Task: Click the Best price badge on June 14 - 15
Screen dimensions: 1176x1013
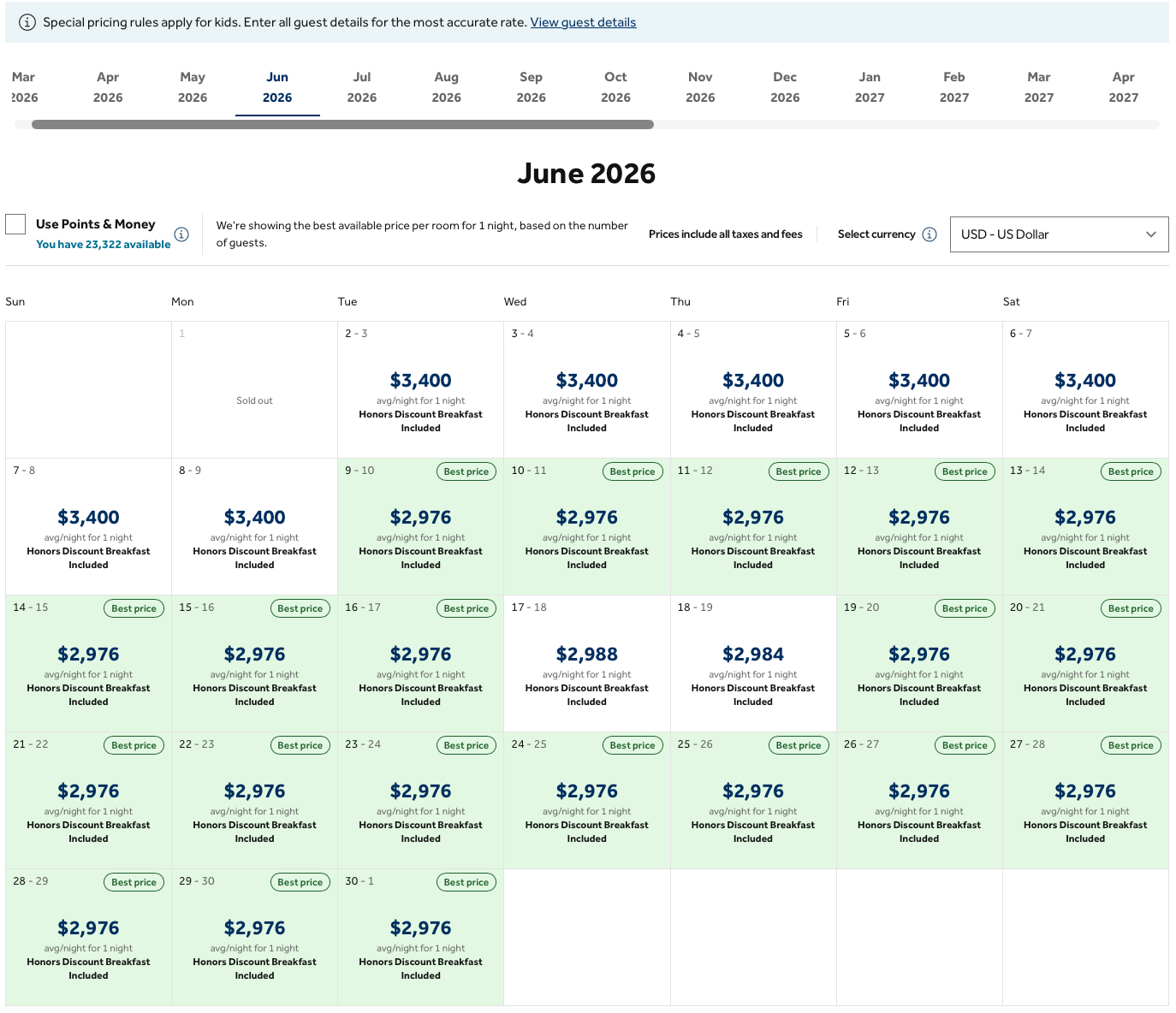Action: 134,608
